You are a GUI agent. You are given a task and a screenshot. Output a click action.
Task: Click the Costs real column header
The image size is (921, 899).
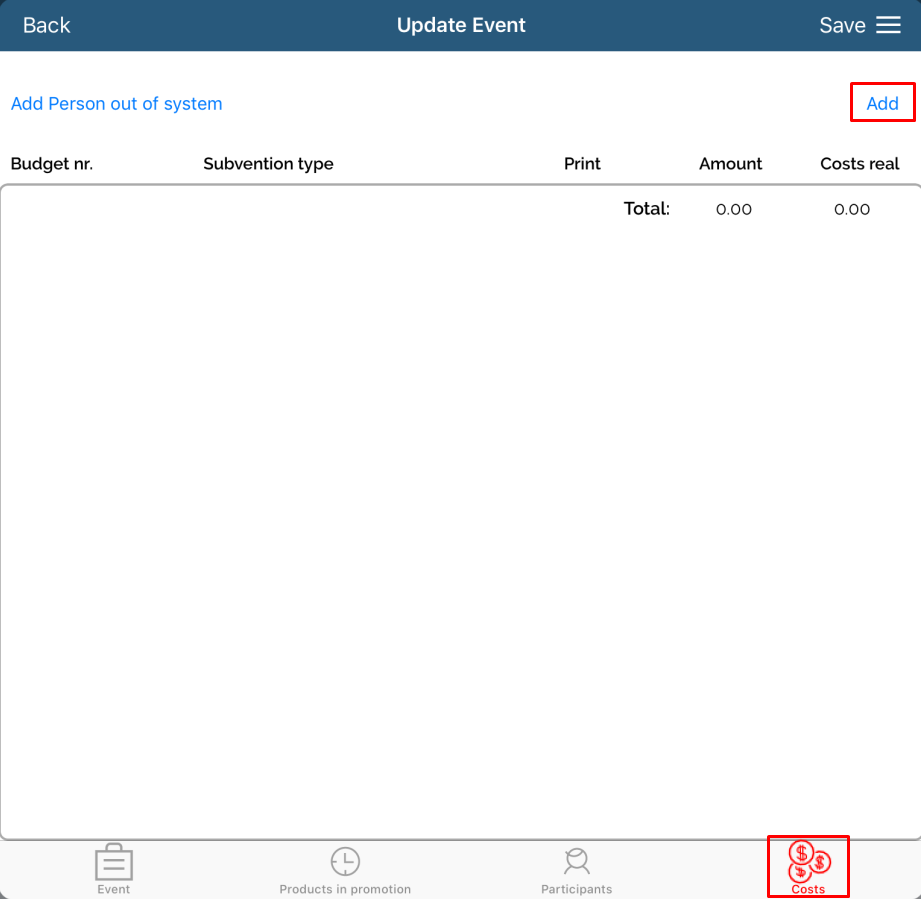coord(859,164)
